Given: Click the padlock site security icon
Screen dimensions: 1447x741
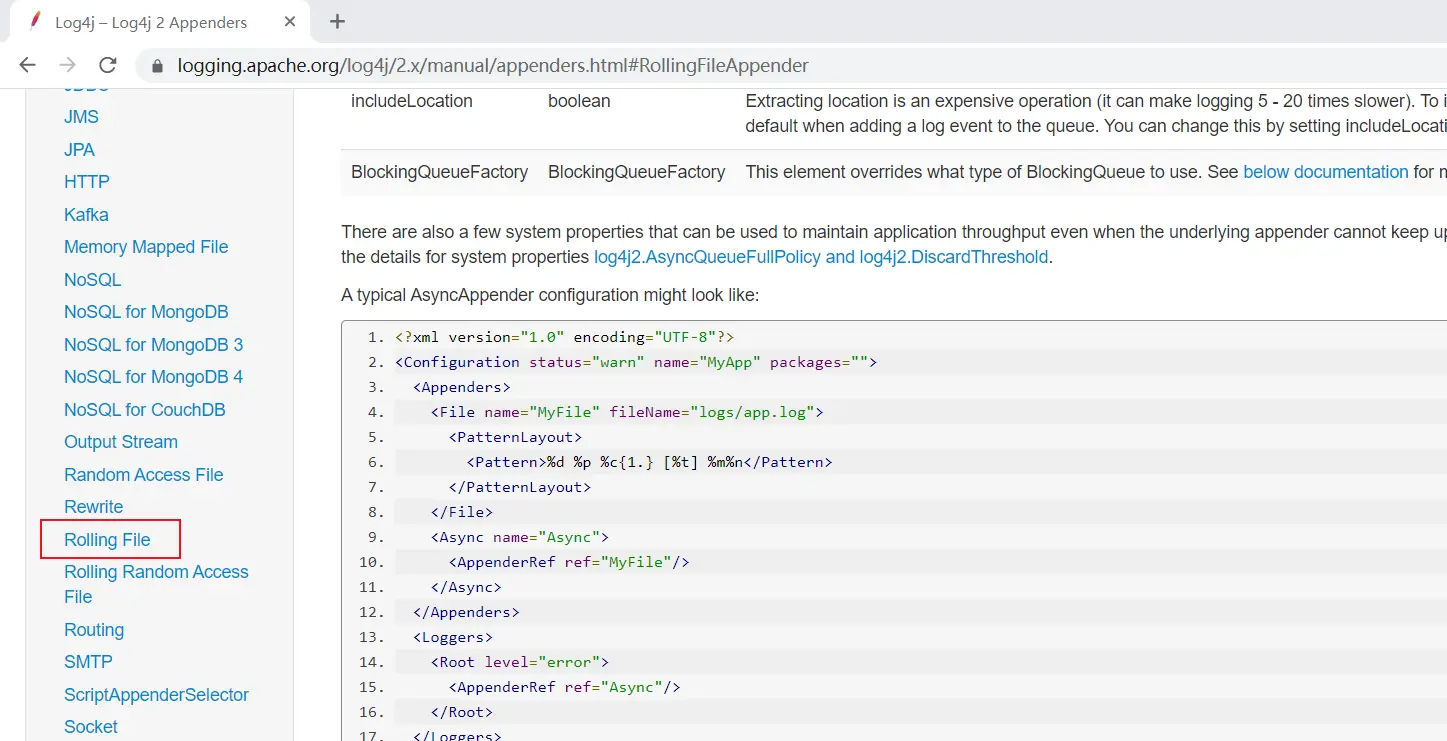Looking at the screenshot, I should (156, 66).
